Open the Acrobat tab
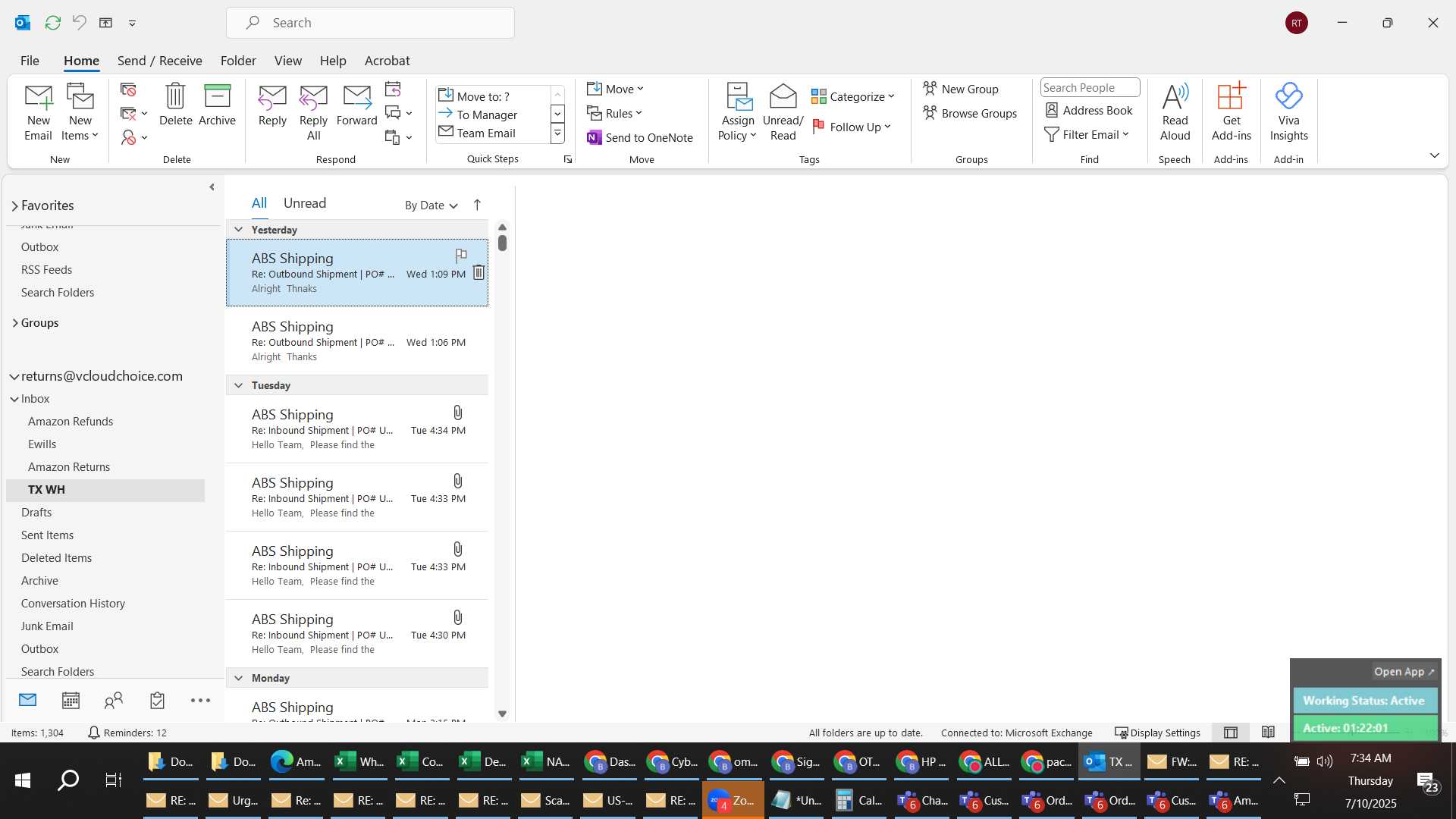1456x819 pixels. tap(387, 61)
